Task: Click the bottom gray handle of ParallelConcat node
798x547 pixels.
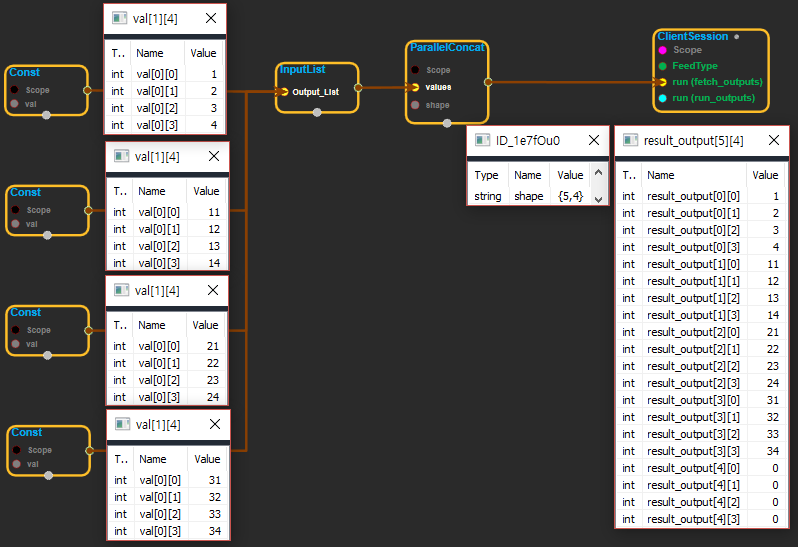Action: [446, 123]
